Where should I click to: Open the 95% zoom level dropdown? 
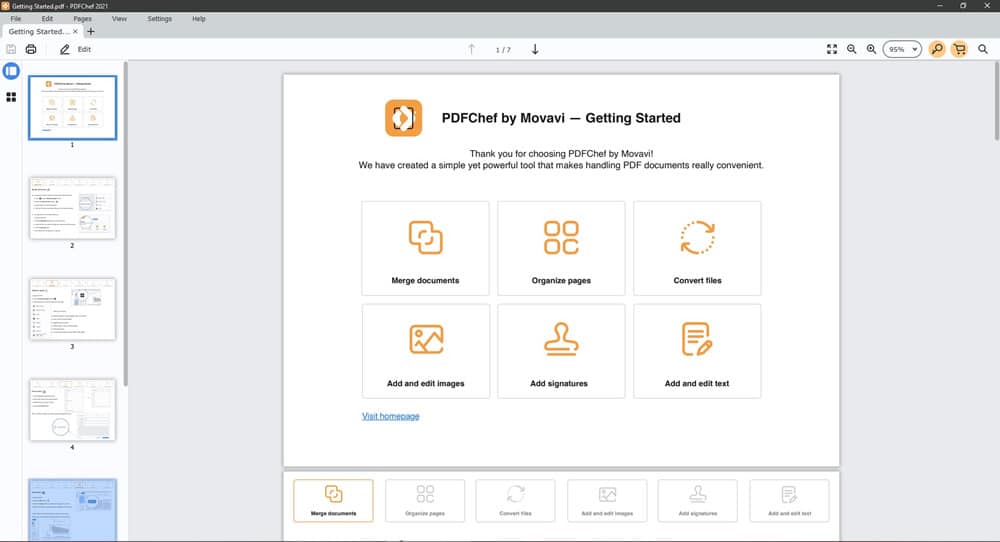pos(902,49)
